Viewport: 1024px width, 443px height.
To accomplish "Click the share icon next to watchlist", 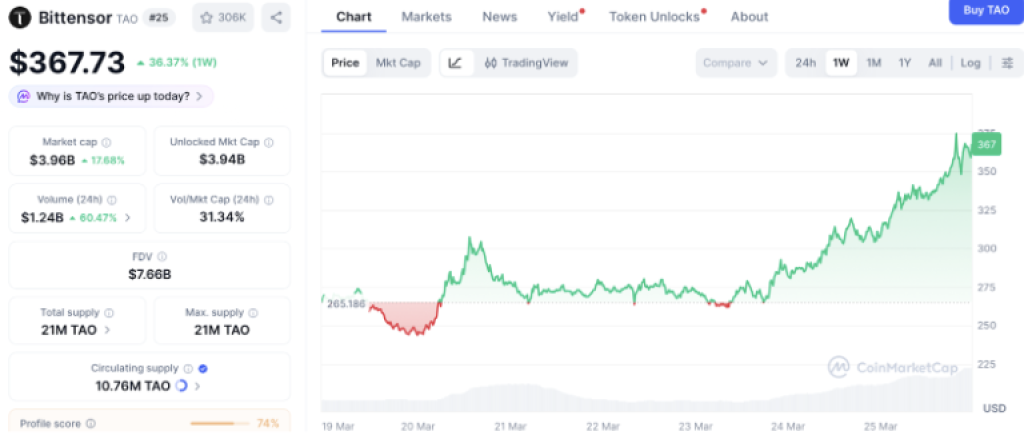I will tap(276, 17).
